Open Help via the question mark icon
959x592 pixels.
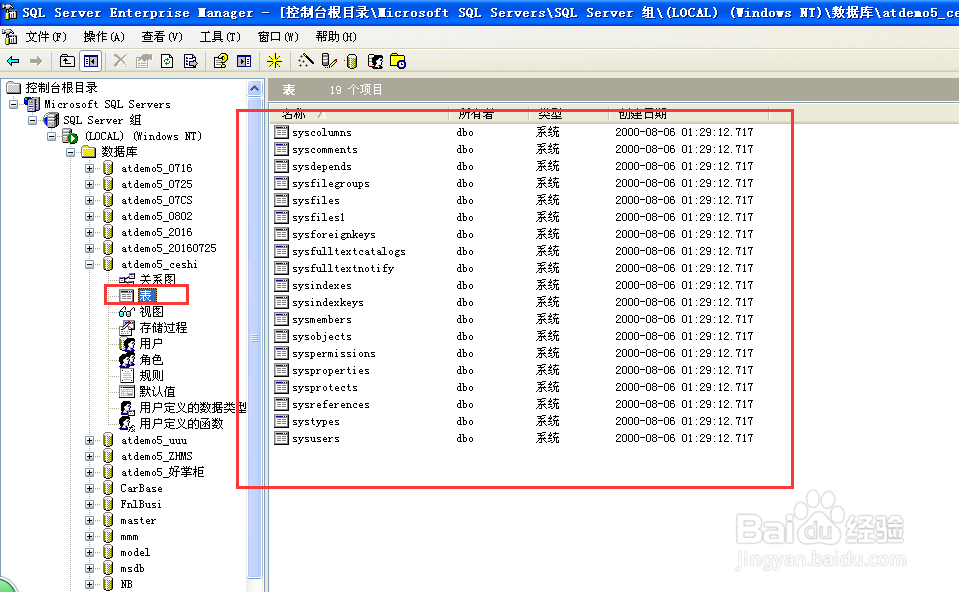pyautogui.click(x=220, y=61)
